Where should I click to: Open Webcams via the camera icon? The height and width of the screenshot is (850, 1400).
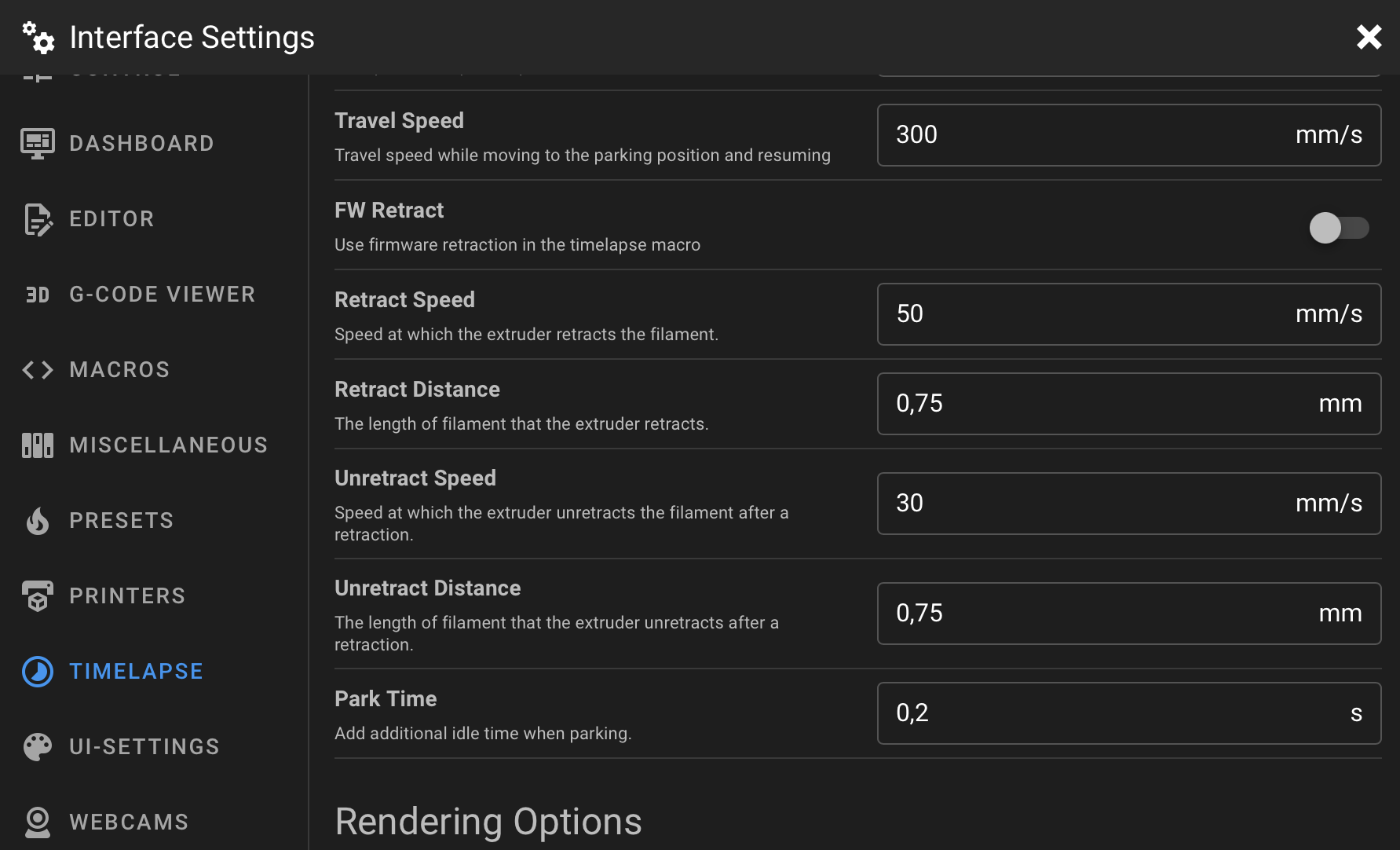(x=36, y=822)
